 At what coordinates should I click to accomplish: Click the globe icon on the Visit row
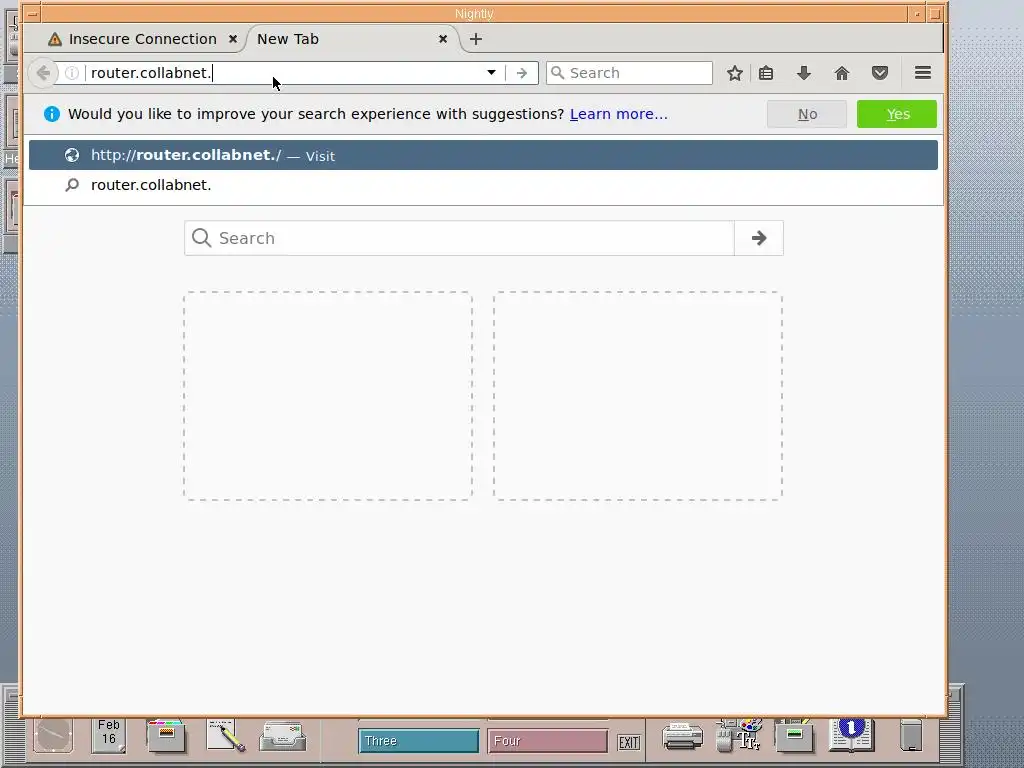[72, 155]
